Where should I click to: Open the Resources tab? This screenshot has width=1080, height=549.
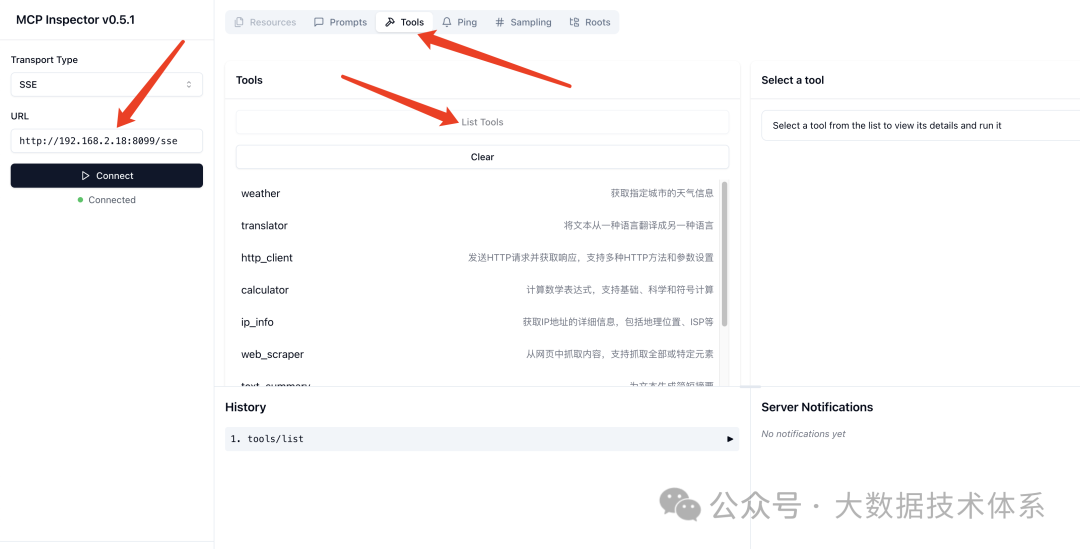coord(265,22)
